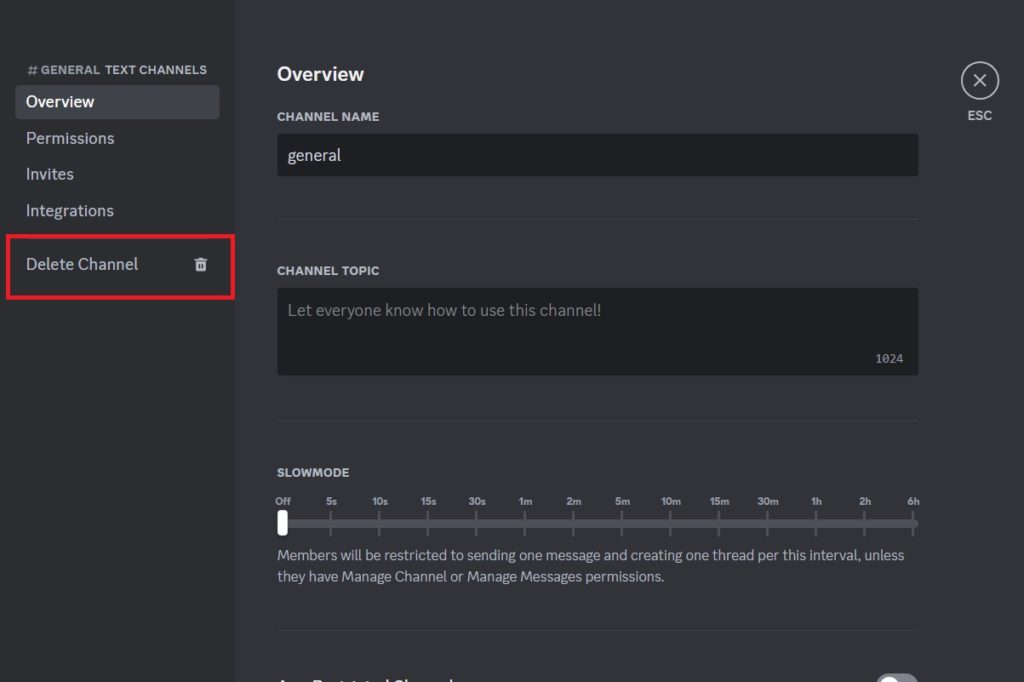Screen dimensions: 1024x682
Task: Toggle the Age-Restricted Channel switch
Action: [x=897, y=677]
